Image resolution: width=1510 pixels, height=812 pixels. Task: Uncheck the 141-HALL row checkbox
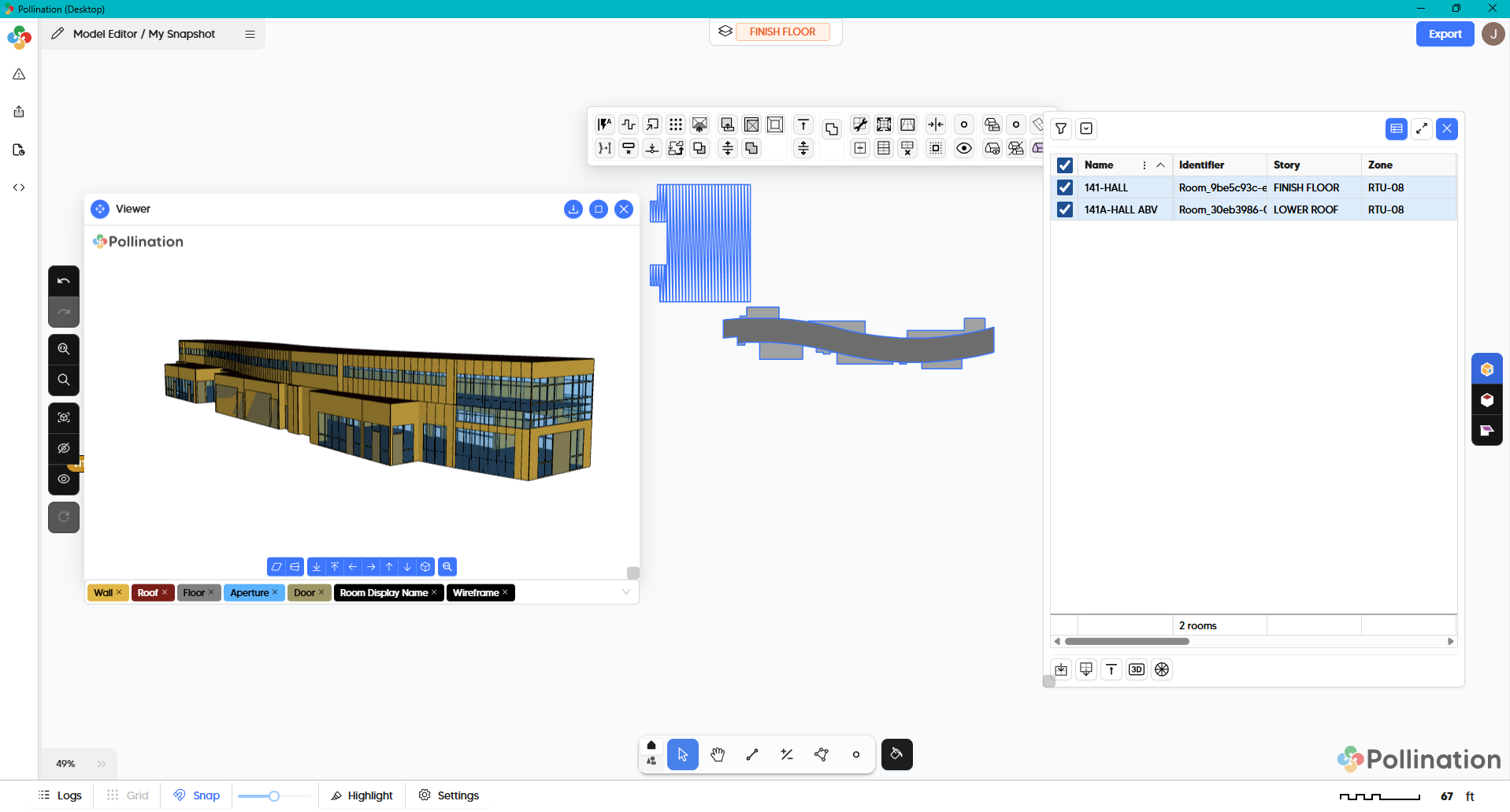click(x=1064, y=187)
